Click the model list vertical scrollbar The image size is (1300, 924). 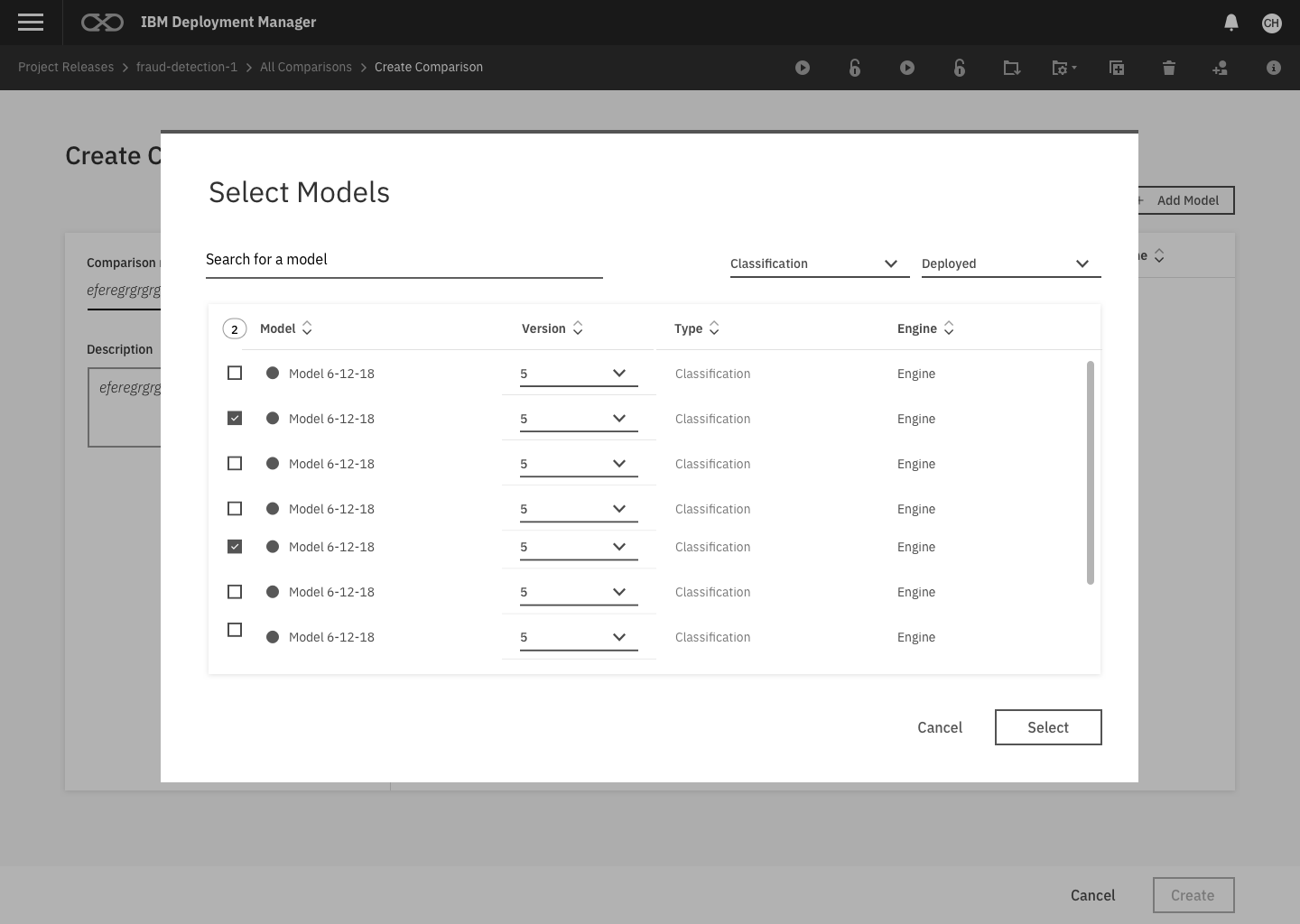tap(1091, 473)
